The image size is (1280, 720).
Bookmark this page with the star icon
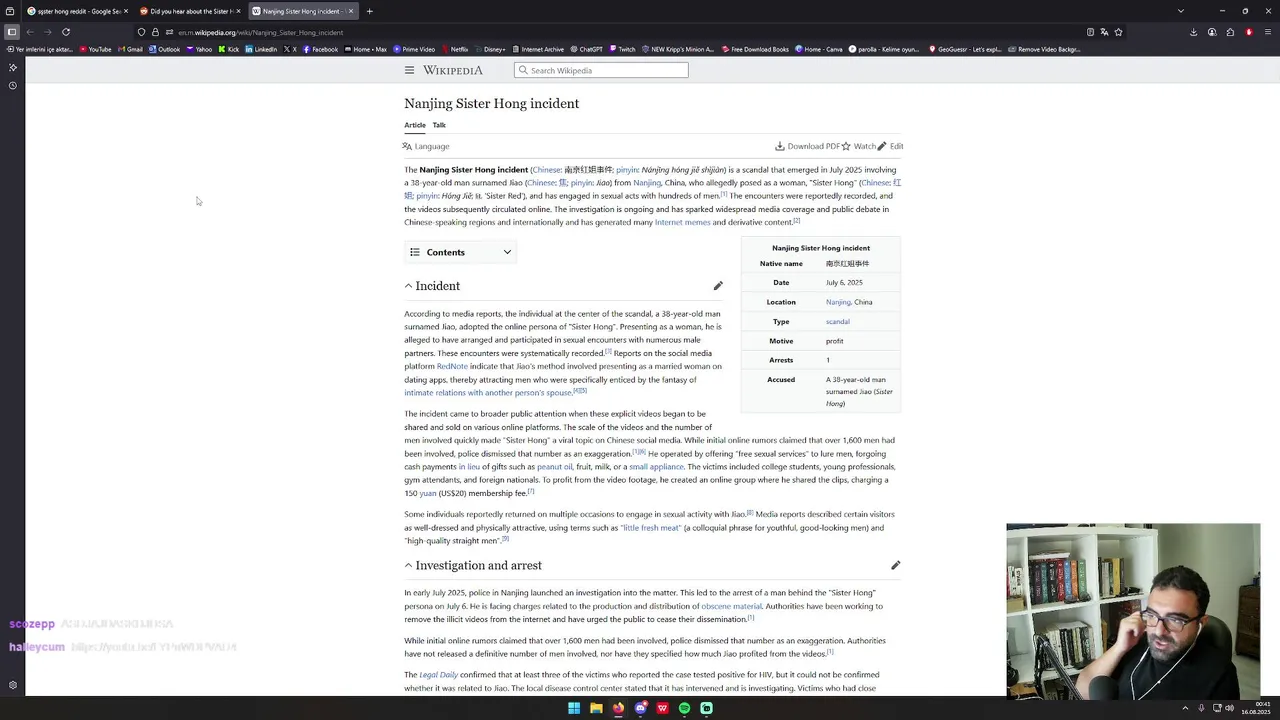[x=1118, y=32]
